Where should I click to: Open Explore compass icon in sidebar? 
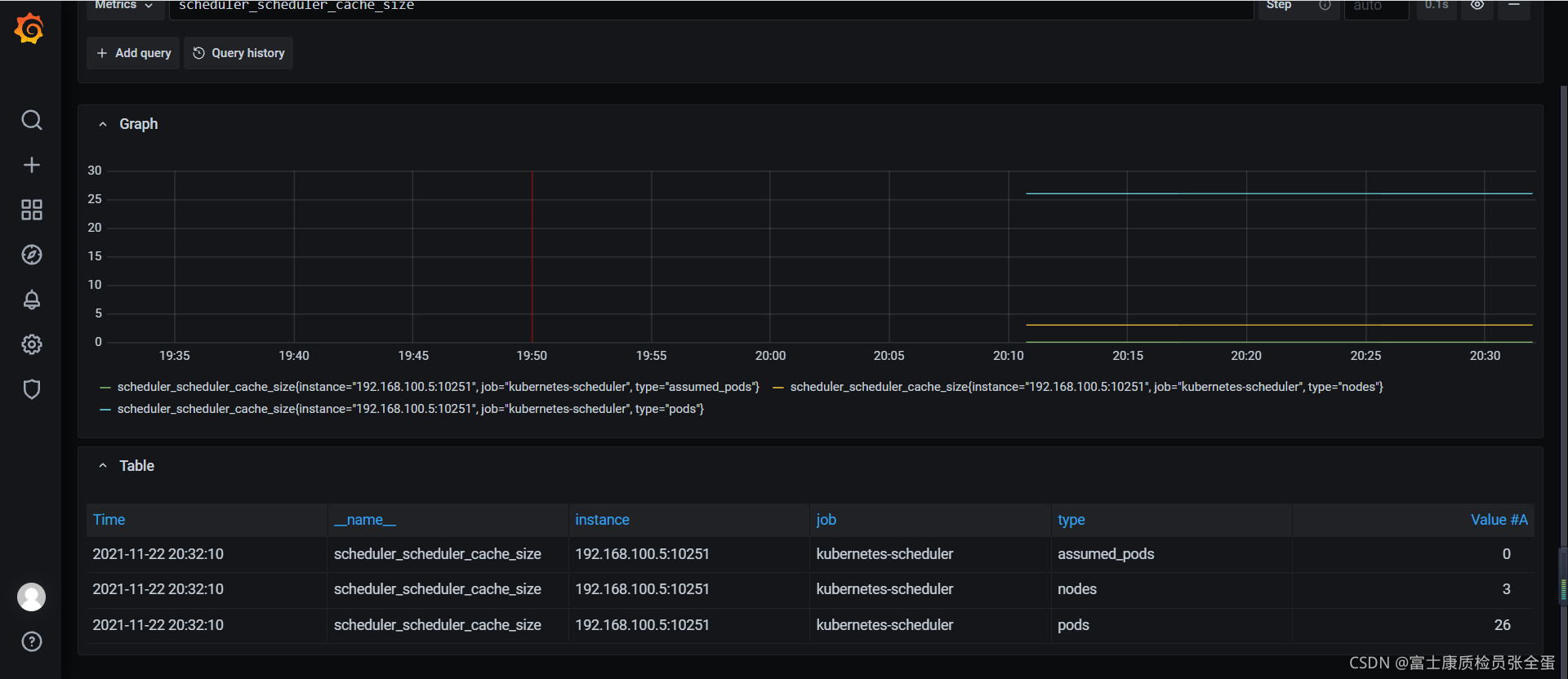(x=31, y=255)
